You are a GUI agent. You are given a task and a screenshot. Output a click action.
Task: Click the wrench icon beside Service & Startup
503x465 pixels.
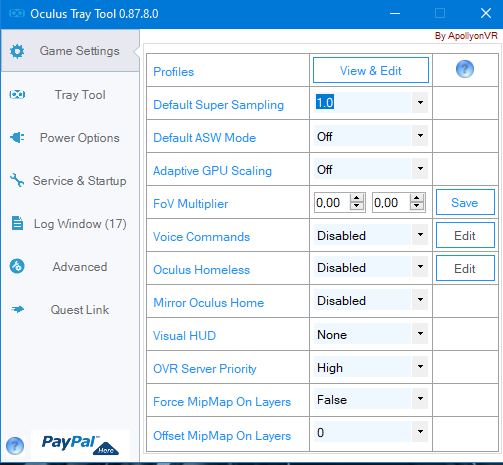(x=17, y=180)
